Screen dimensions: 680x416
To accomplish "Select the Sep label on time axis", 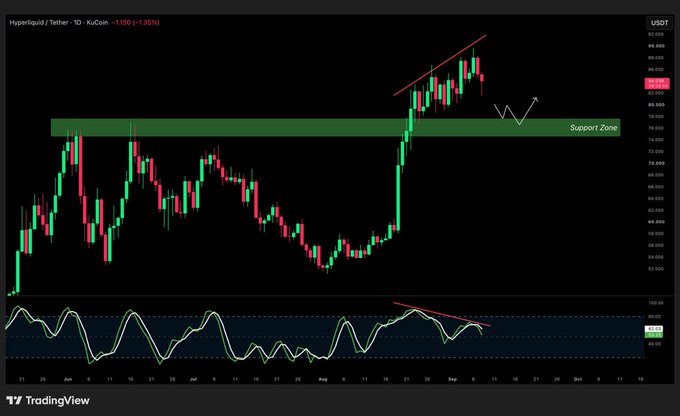I will (452, 379).
